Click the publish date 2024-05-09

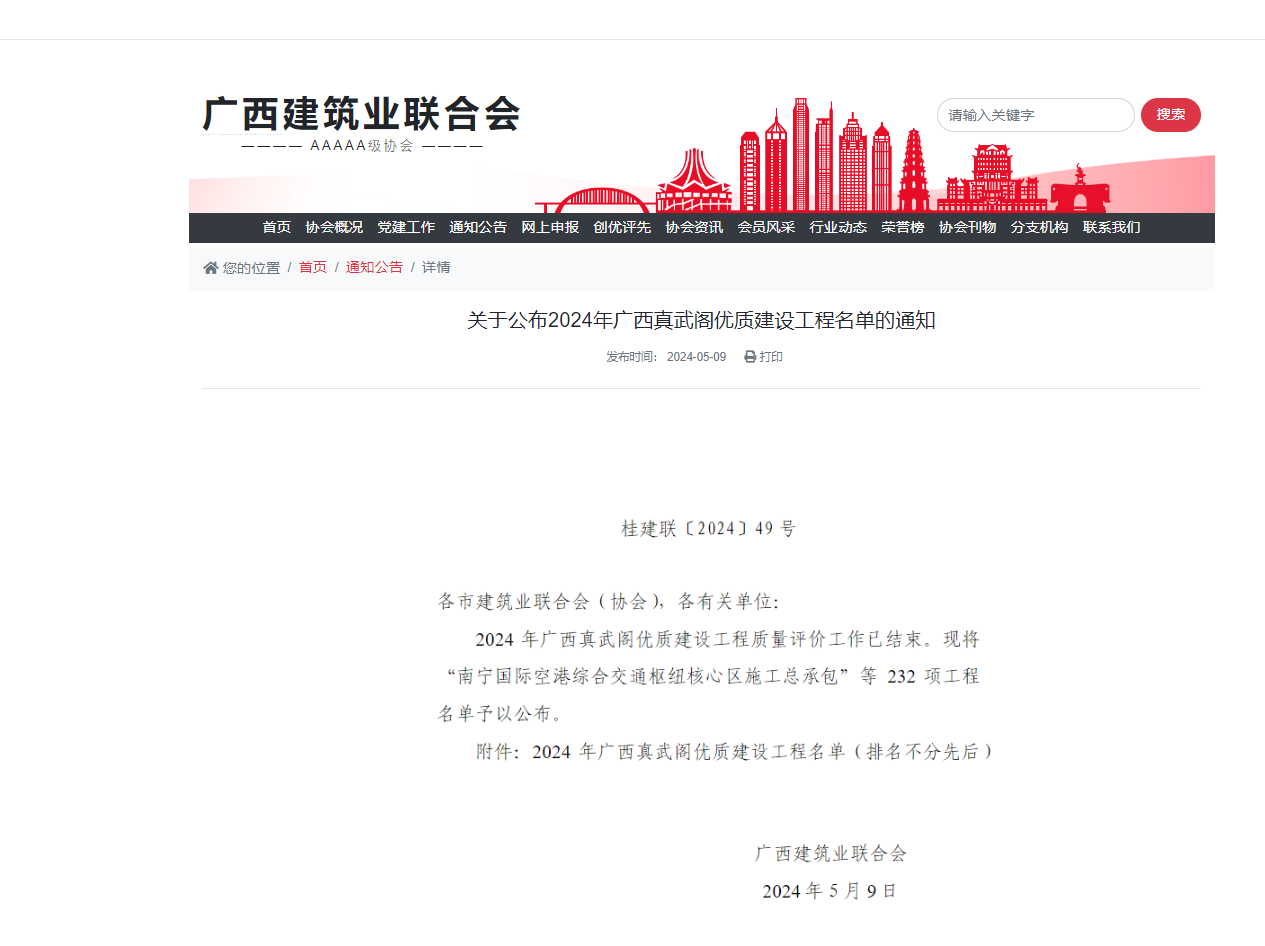[696, 357]
